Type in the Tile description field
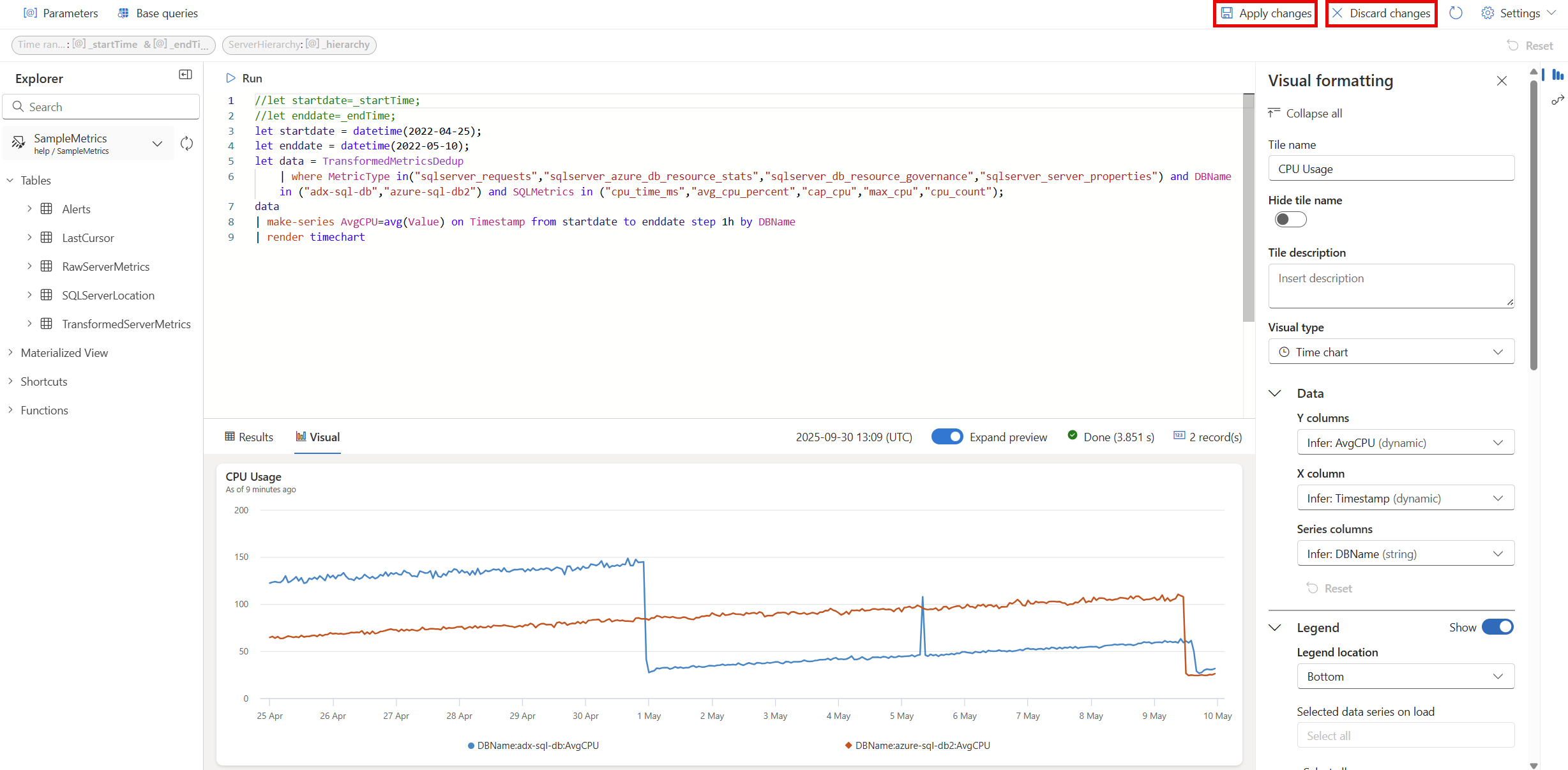 click(x=1391, y=285)
